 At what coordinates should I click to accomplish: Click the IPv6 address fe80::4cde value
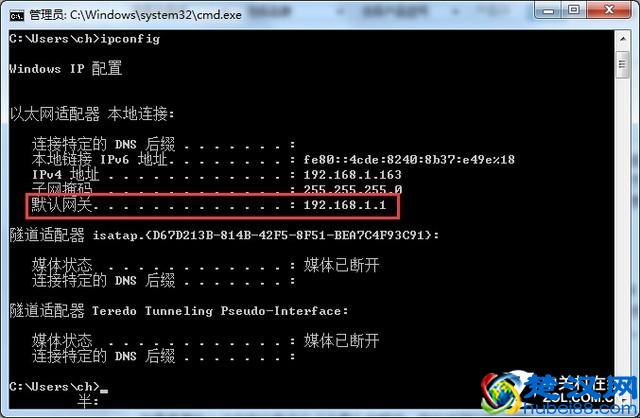coord(409,160)
